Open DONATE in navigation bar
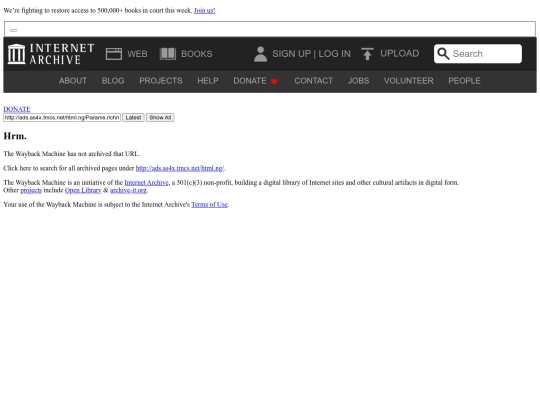The width and height of the screenshot is (540, 405). point(250,81)
